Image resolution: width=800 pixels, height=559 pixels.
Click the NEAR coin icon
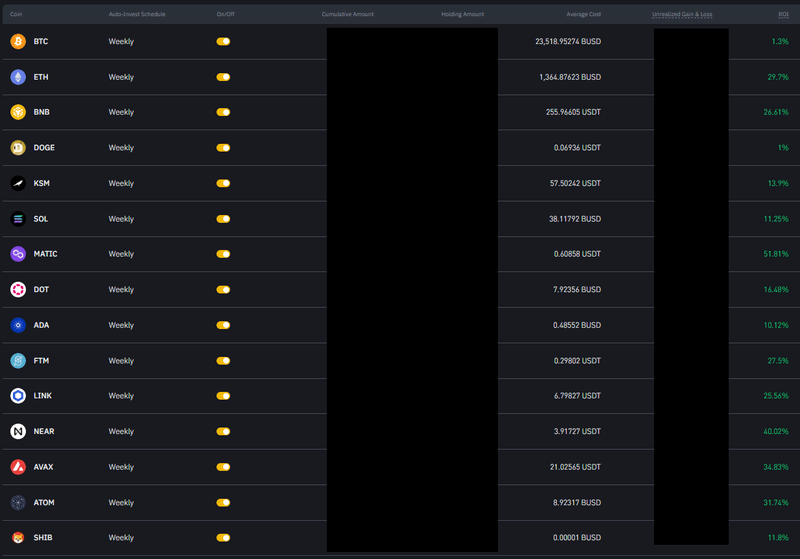[x=18, y=431]
